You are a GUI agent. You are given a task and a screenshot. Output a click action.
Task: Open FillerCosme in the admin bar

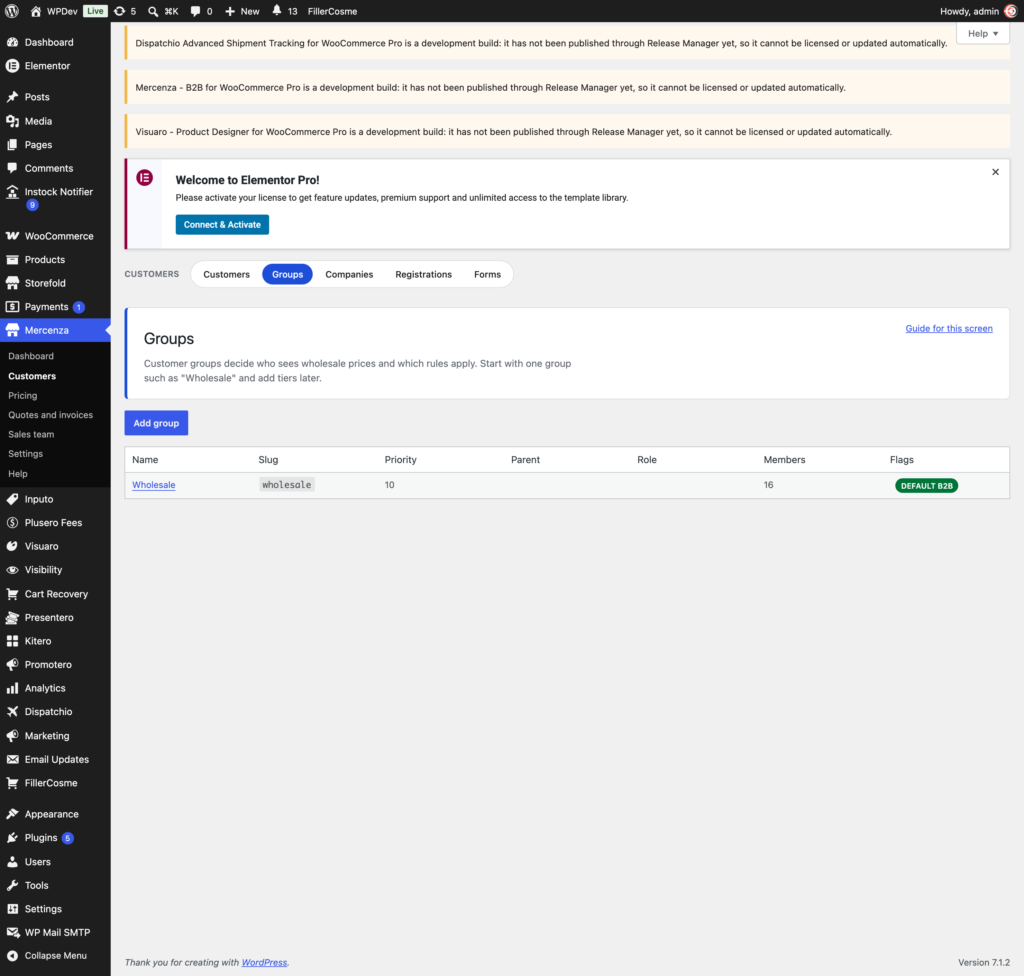tap(332, 11)
